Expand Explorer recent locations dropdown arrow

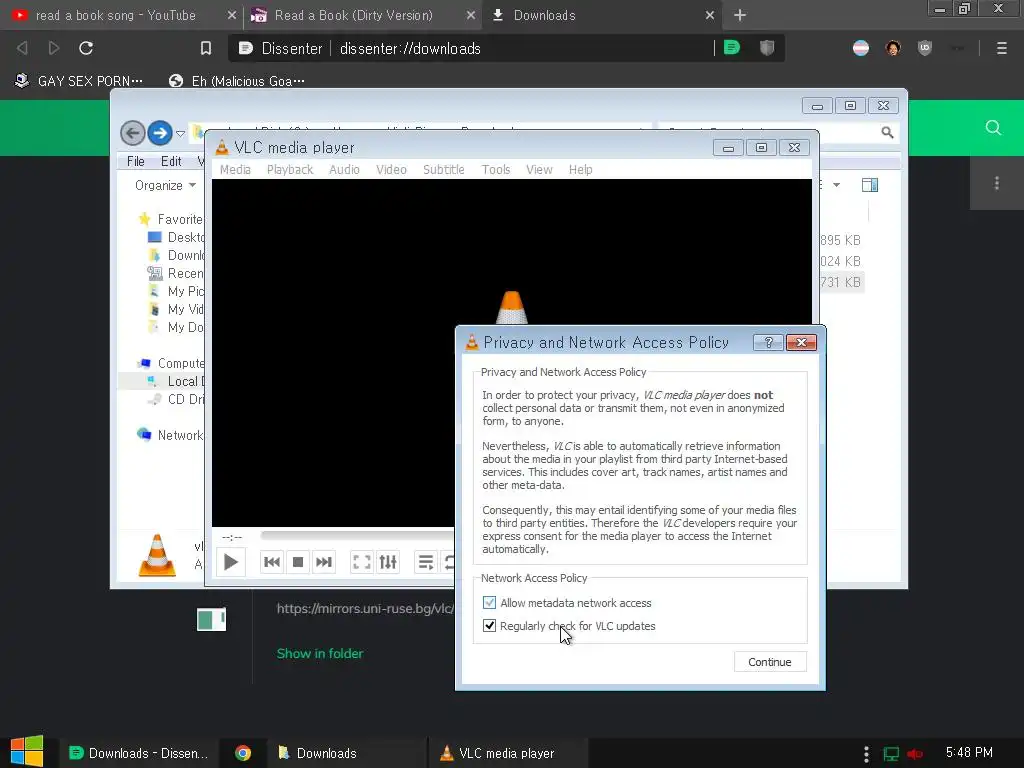180,133
